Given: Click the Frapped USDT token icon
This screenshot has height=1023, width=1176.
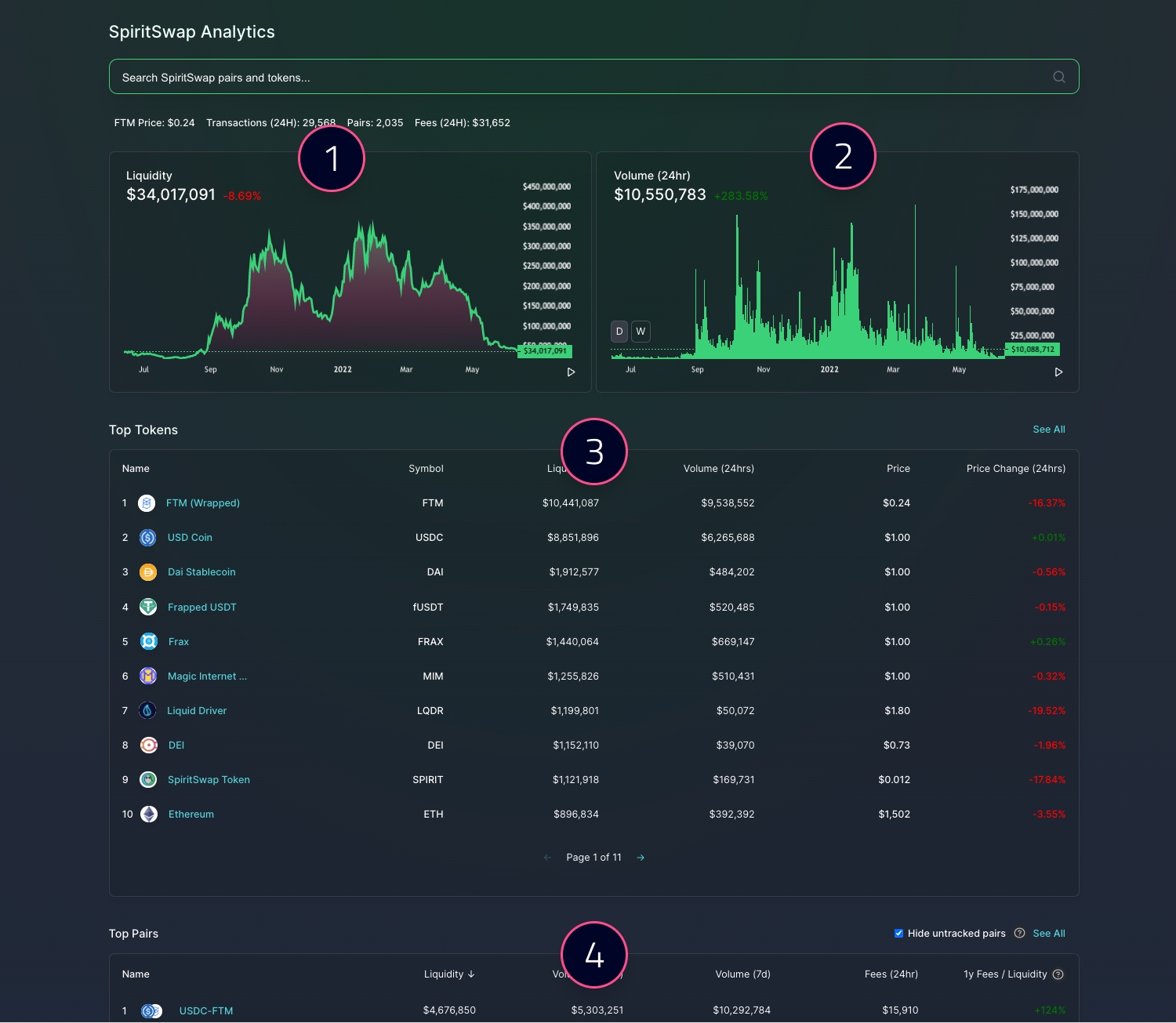Looking at the screenshot, I should tap(147, 607).
